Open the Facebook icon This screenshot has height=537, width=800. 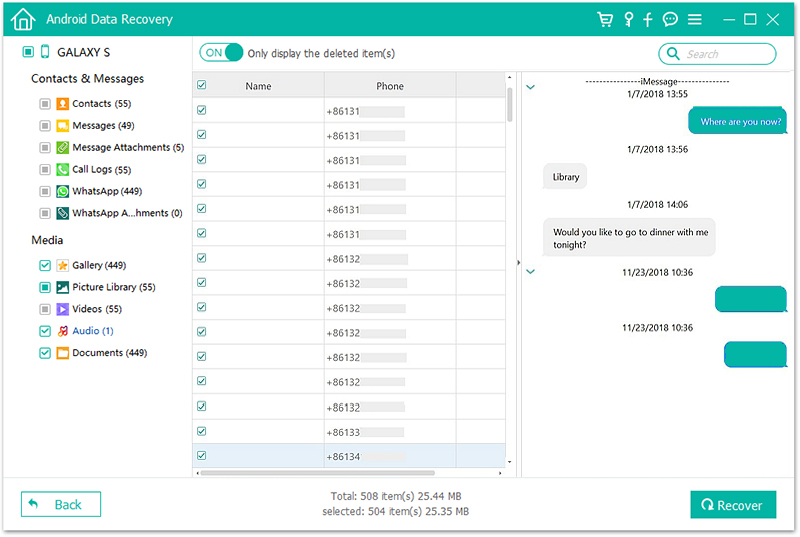click(647, 19)
